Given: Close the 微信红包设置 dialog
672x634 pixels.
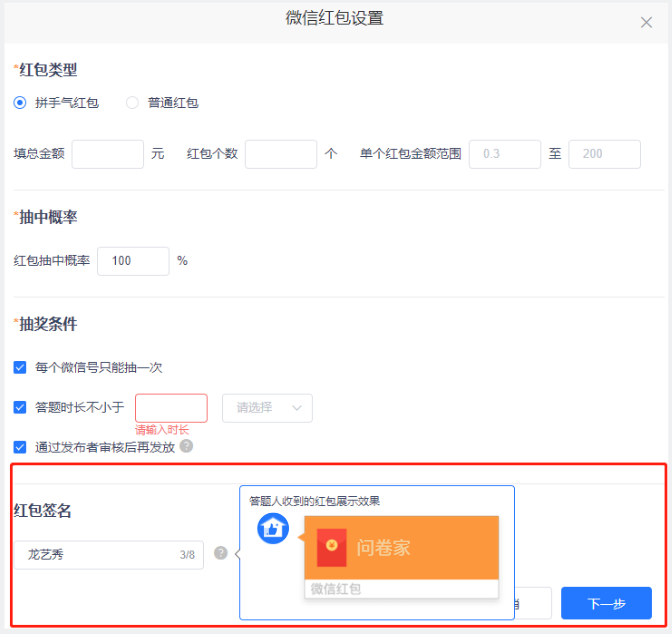Looking at the screenshot, I should tap(646, 22).
